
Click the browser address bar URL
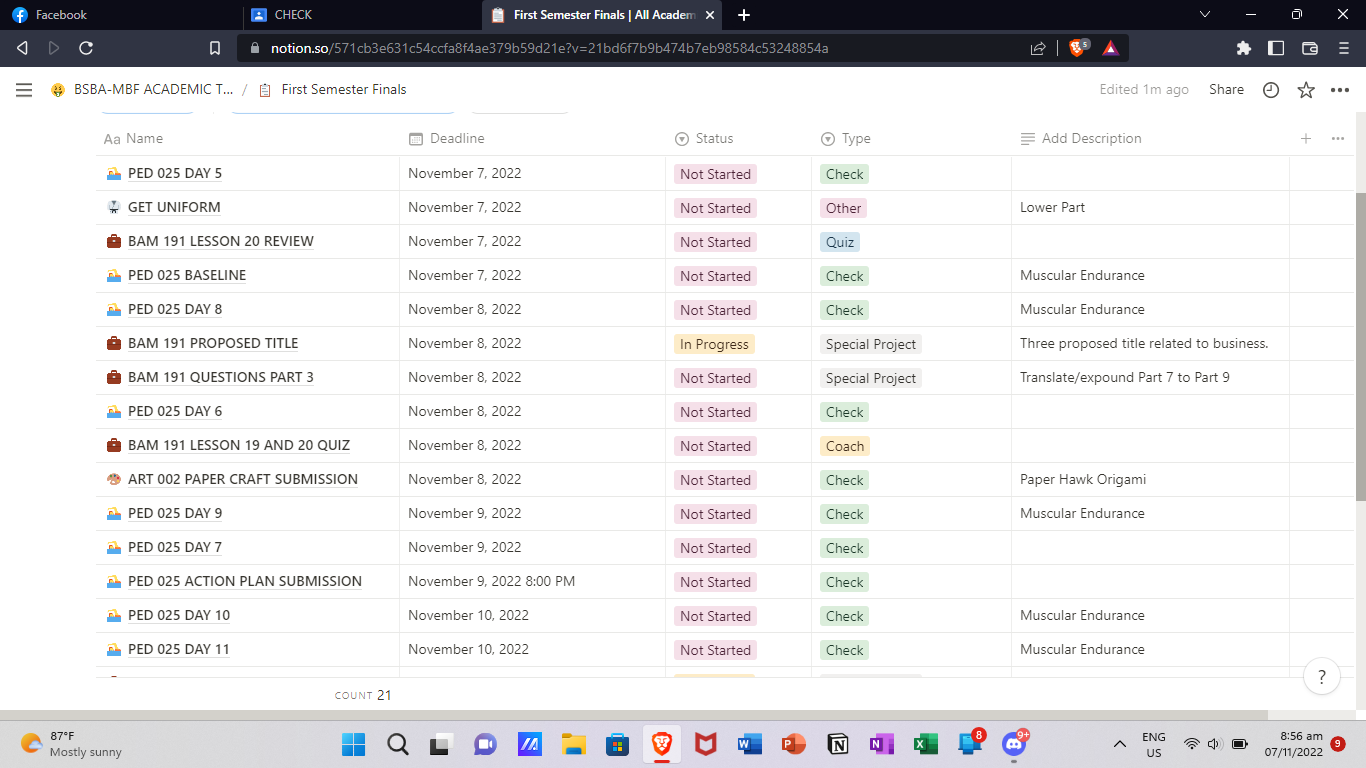tap(549, 48)
